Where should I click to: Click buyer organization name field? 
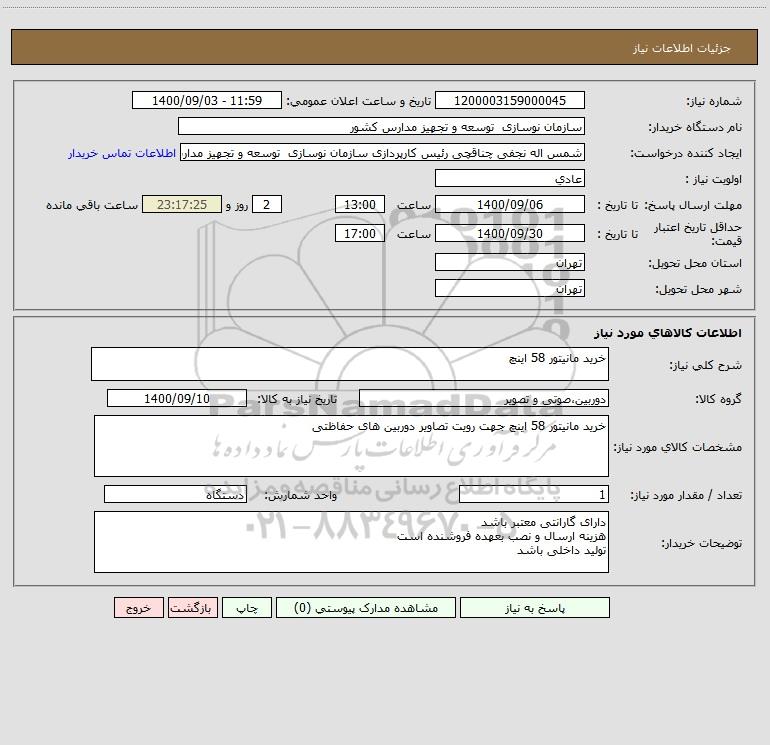pyautogui.click(x=381, y=126)
